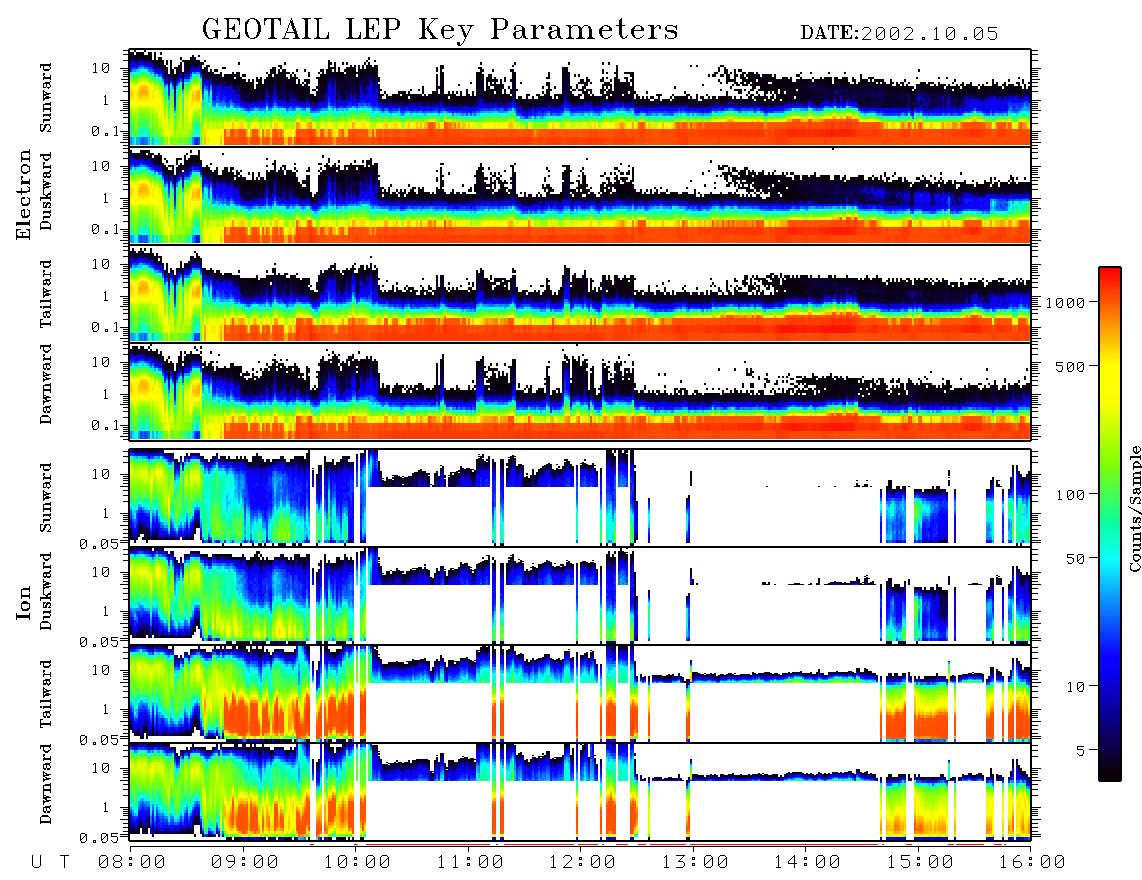Click the 50 tick on the color bar
This screenshot has height=880, width=1142.
coord(1075,559)
